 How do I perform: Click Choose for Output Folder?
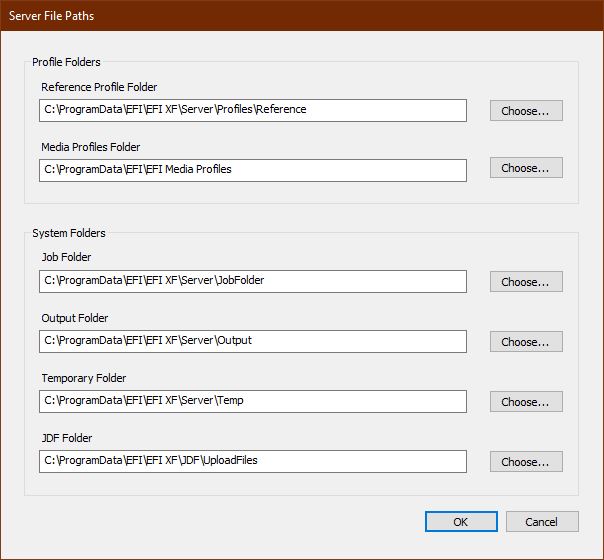pyautogui.click(x=526, y=342)
